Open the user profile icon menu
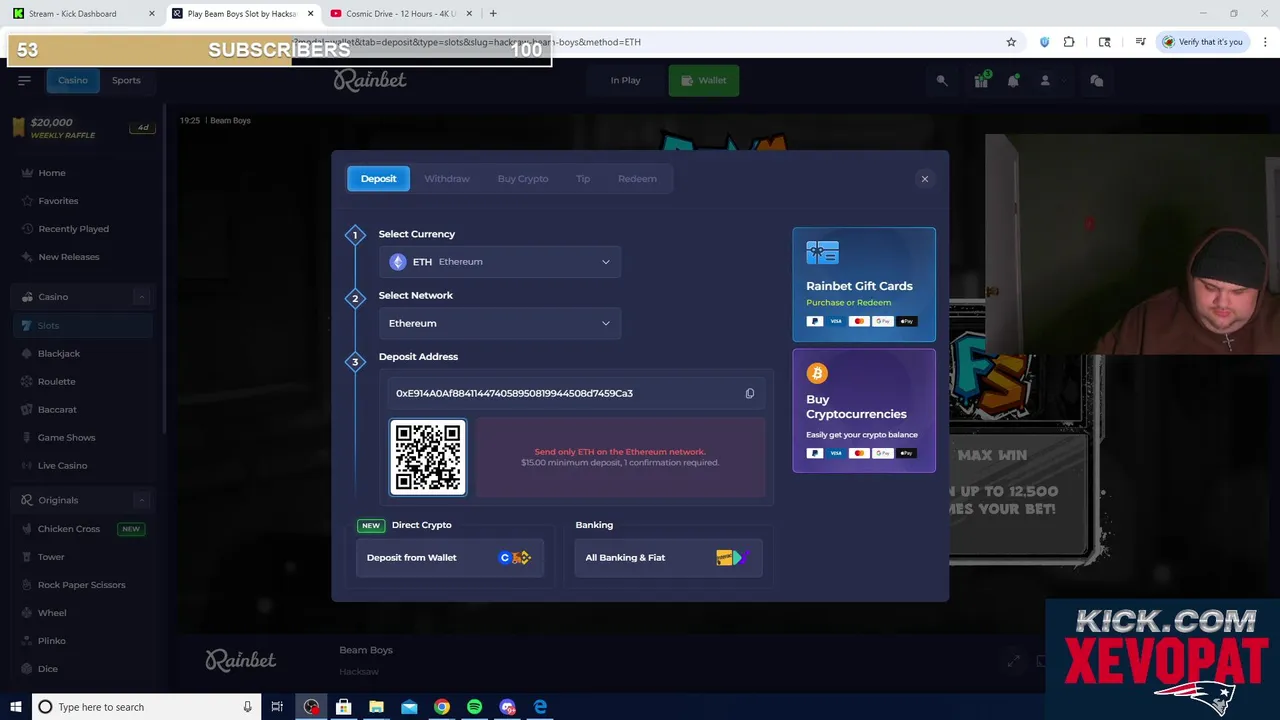Image resolution: width=1280 pixels, height=720 pixels. pyautogui.click(x=1045, y=81)
